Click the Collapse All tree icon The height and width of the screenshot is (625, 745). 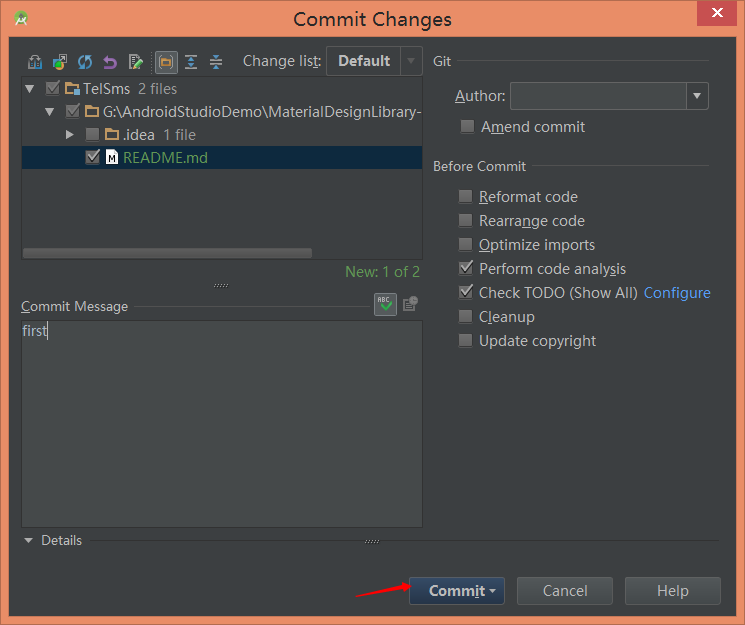click(216, 62)
